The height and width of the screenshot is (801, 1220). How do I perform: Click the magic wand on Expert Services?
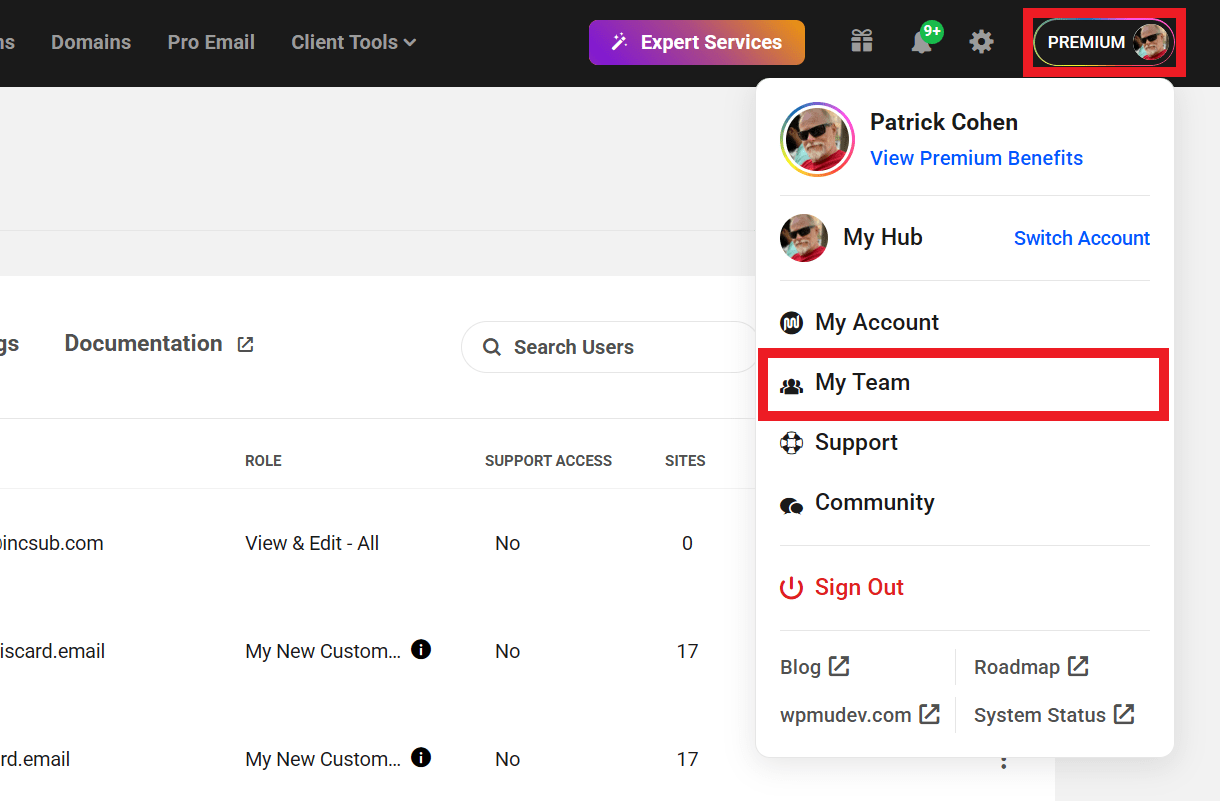pyautogui.click(x=620, y=42)
